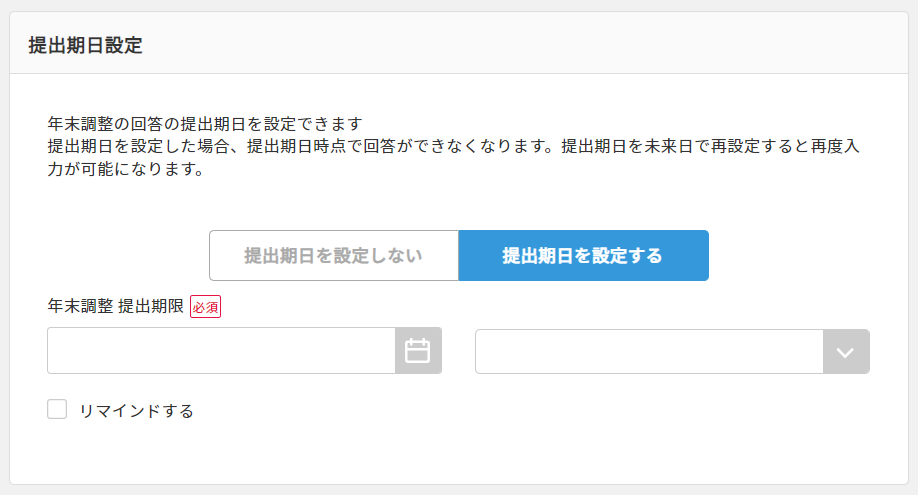Choose 提出期日を設定しない option

pyautogui.click(x=334, y=255)
